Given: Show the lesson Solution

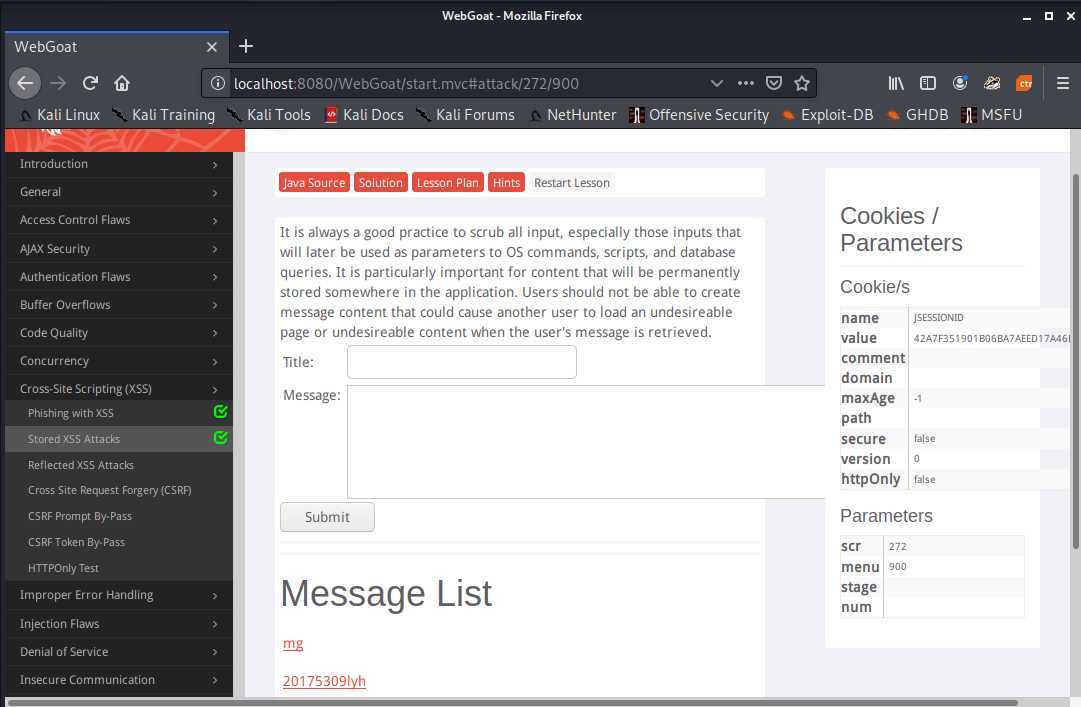Looking at the screenshot, I should 381,183.
